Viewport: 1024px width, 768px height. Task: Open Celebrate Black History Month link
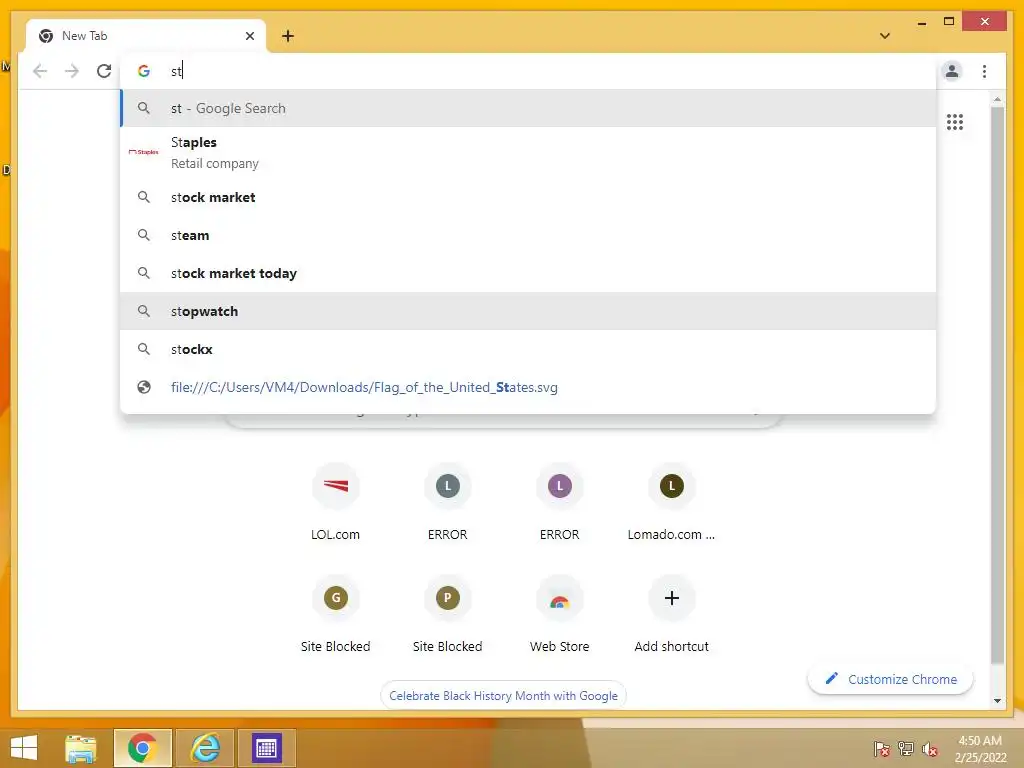(503, 696)
